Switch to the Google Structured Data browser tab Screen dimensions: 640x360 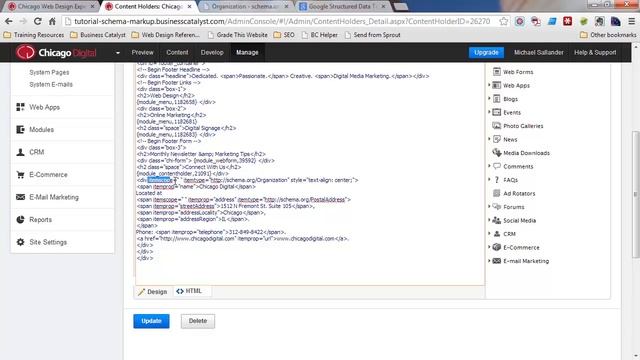click(x=342, y=7)
